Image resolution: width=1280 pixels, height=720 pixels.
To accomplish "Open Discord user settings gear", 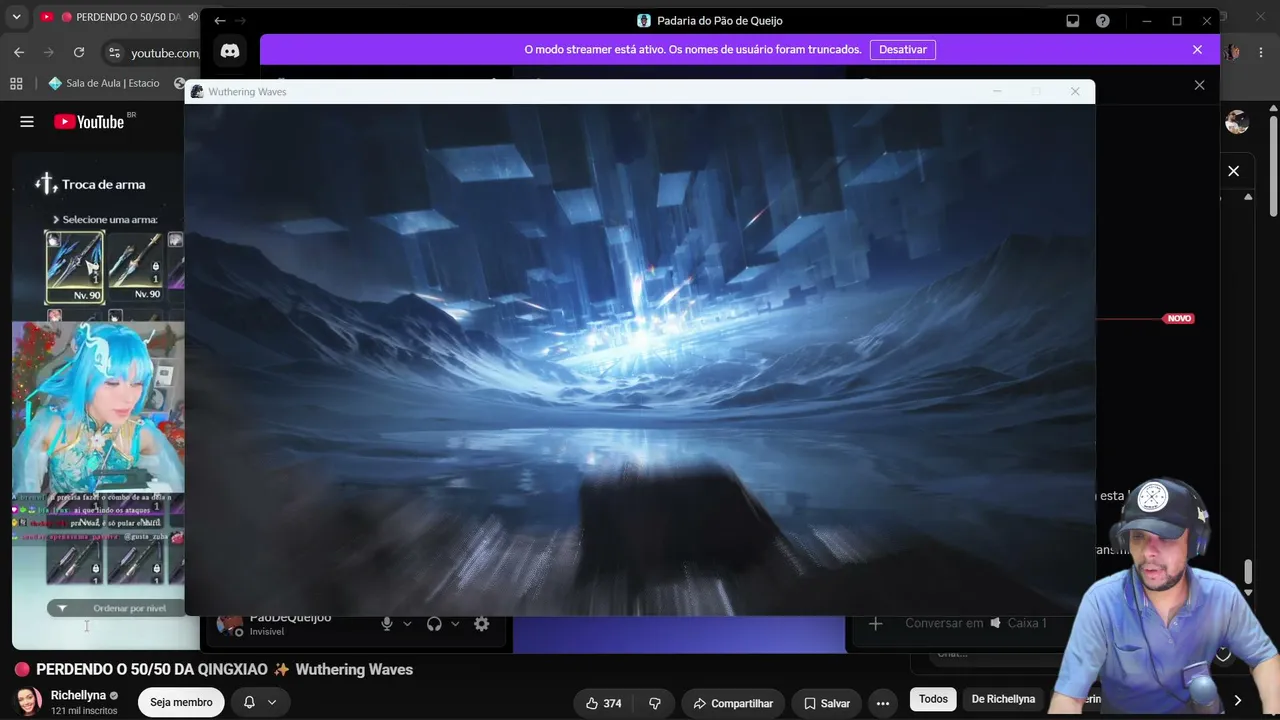I will pos(482,624).
